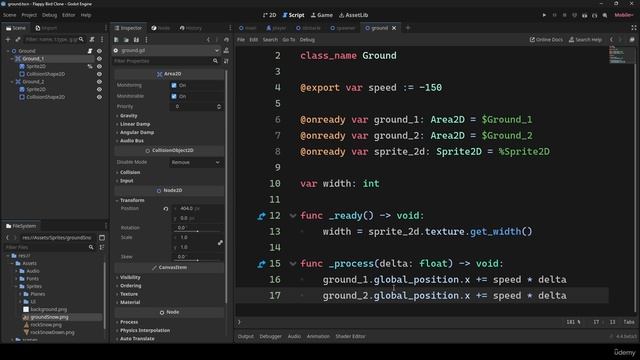Viewport: 640px width, 360px height.
Task: Click the script history back arrow
Action: [611, 40]
